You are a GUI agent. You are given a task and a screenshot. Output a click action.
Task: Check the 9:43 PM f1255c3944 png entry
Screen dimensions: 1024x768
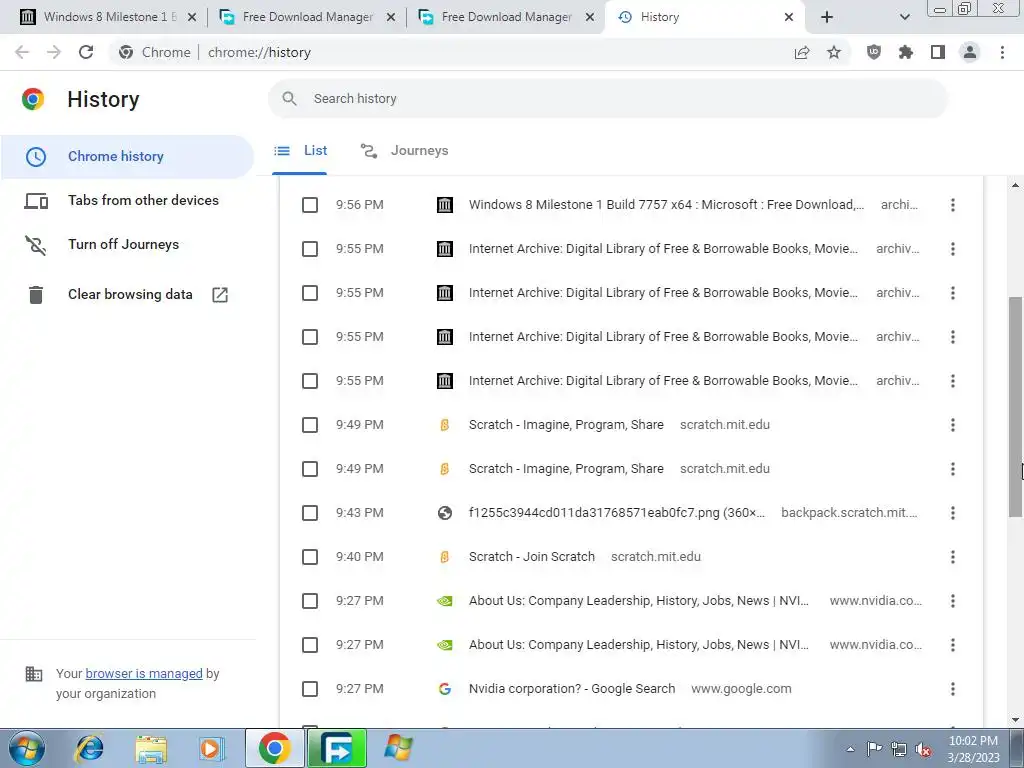click(310, 513)
